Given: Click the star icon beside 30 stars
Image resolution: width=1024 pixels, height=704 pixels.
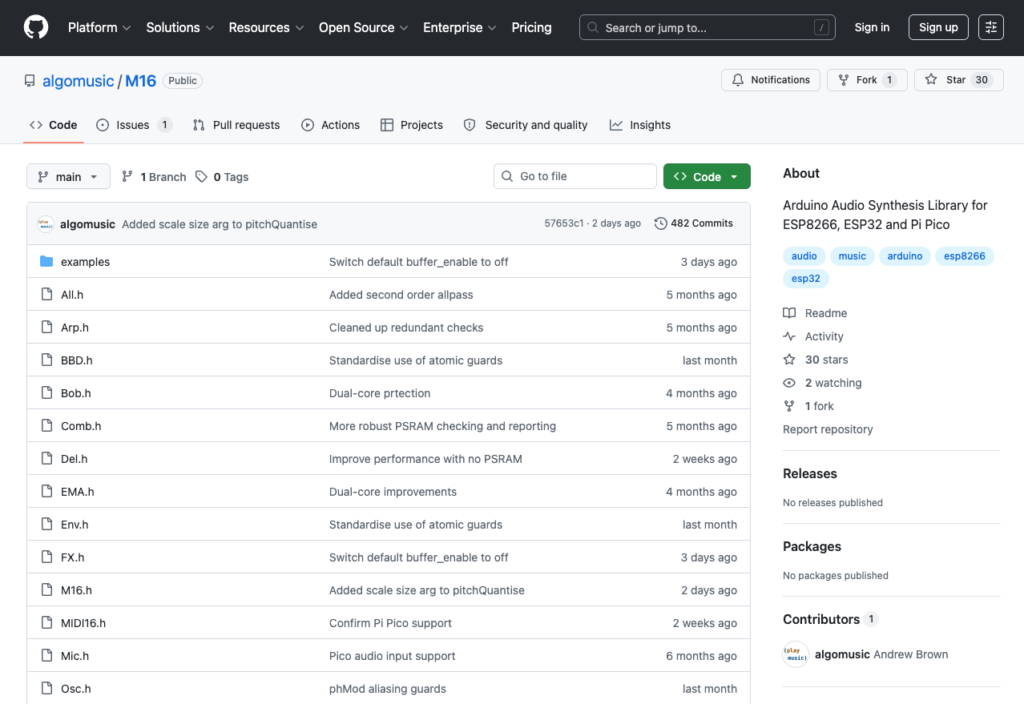Looking at the screenshot, I should (790, 359).
